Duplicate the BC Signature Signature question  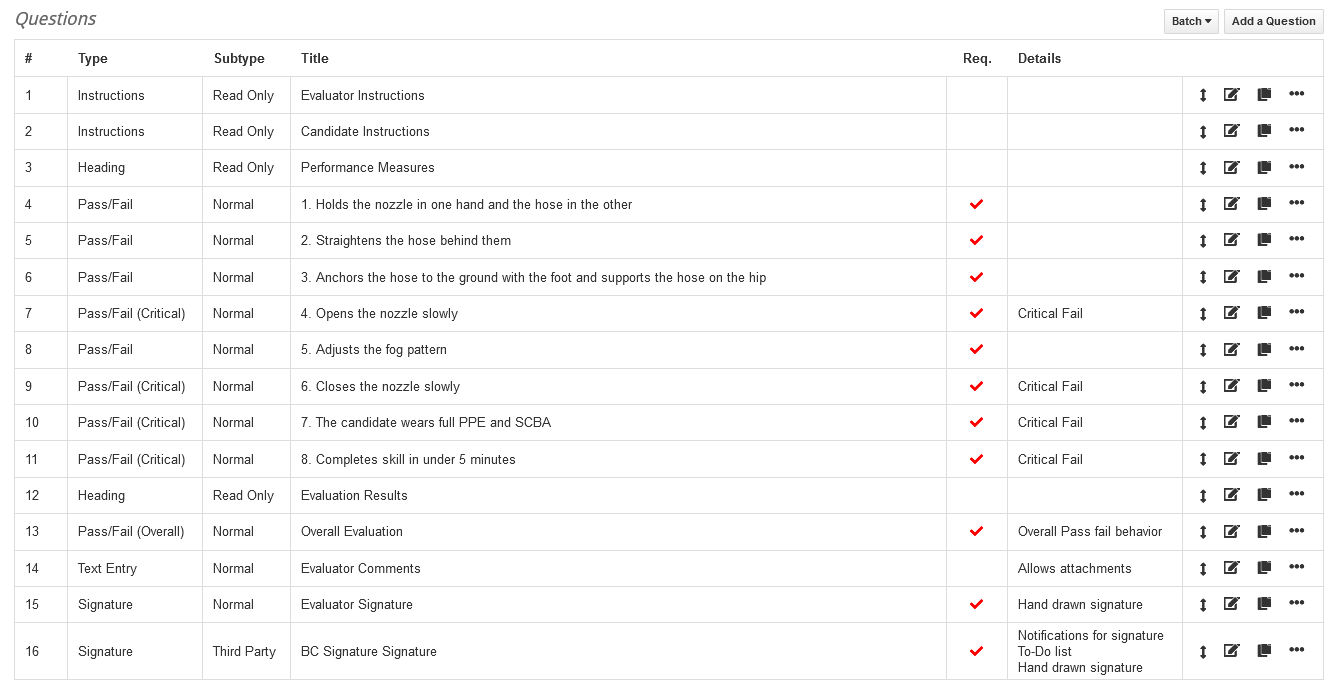pos(1263,650)
